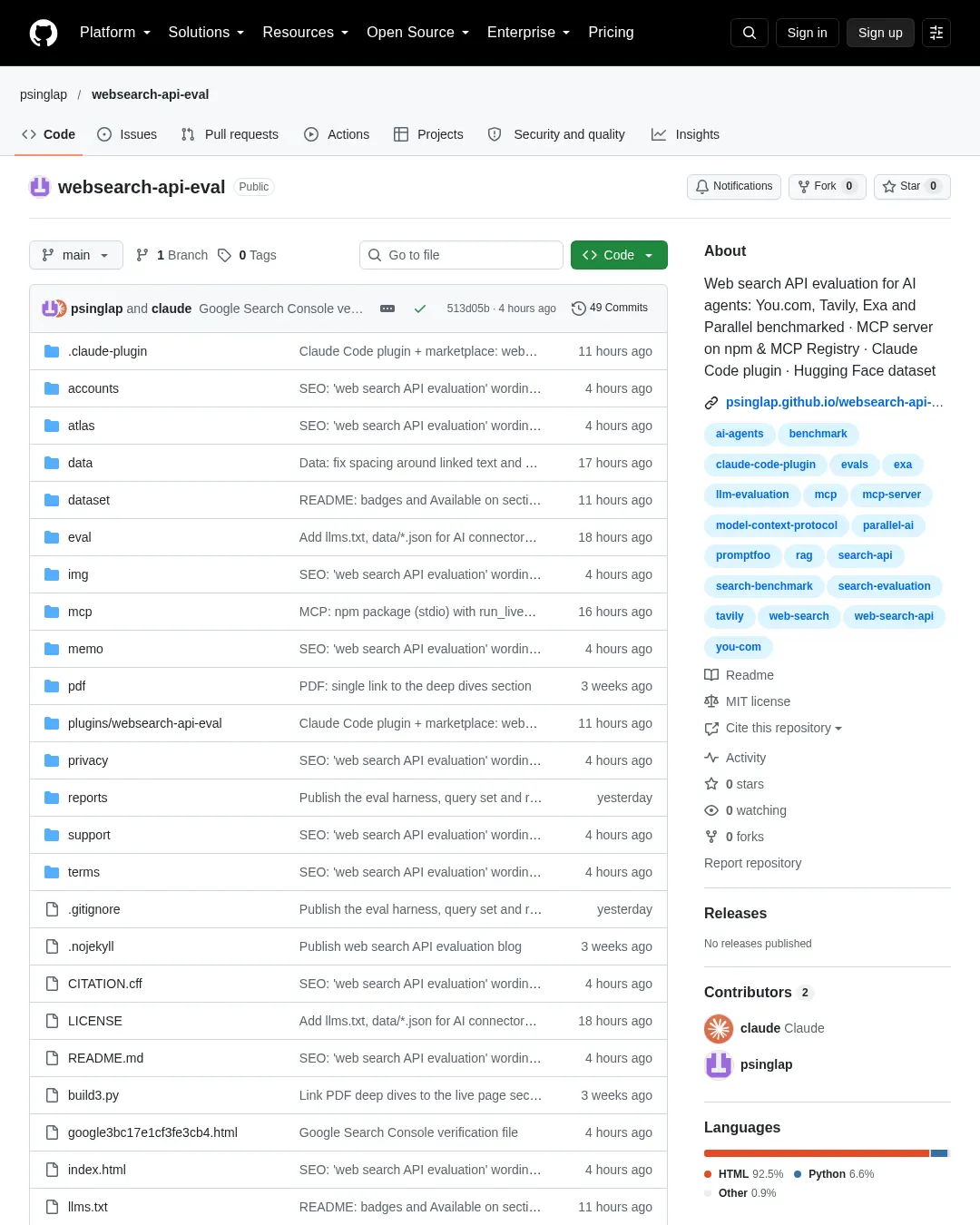Screen dimensions: 980x1225
Task: Switch to the Code tab
Action: coord(48,134)
